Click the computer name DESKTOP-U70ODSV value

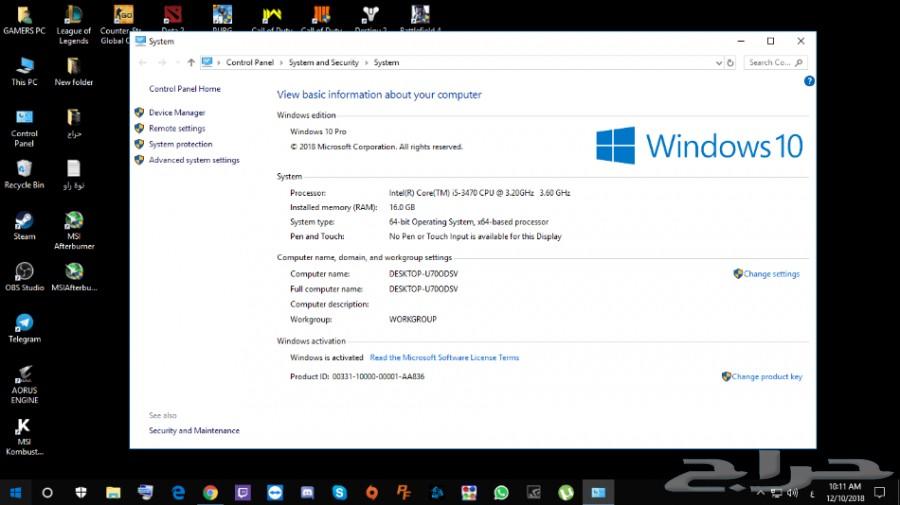tap(424, 274)
